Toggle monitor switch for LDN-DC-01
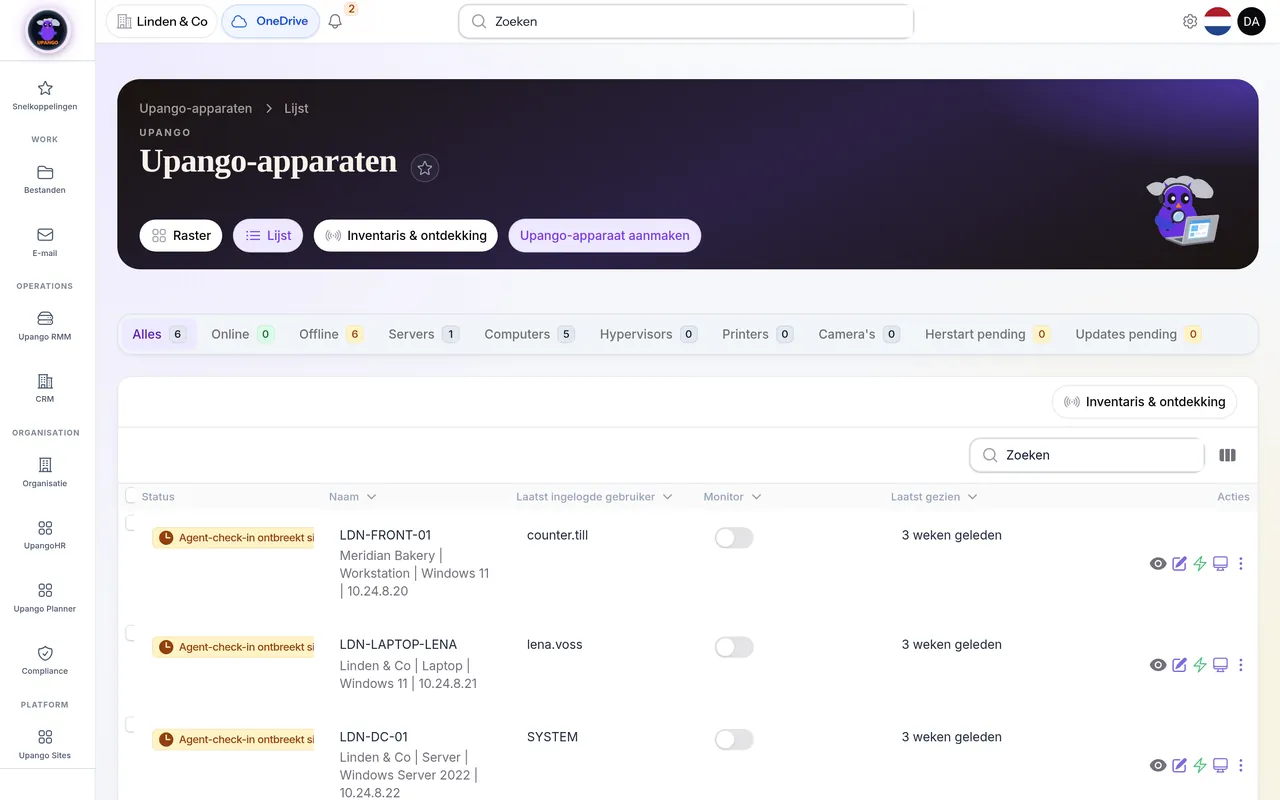Screen dimensions: 1280x800 click(x=734, y=740)
